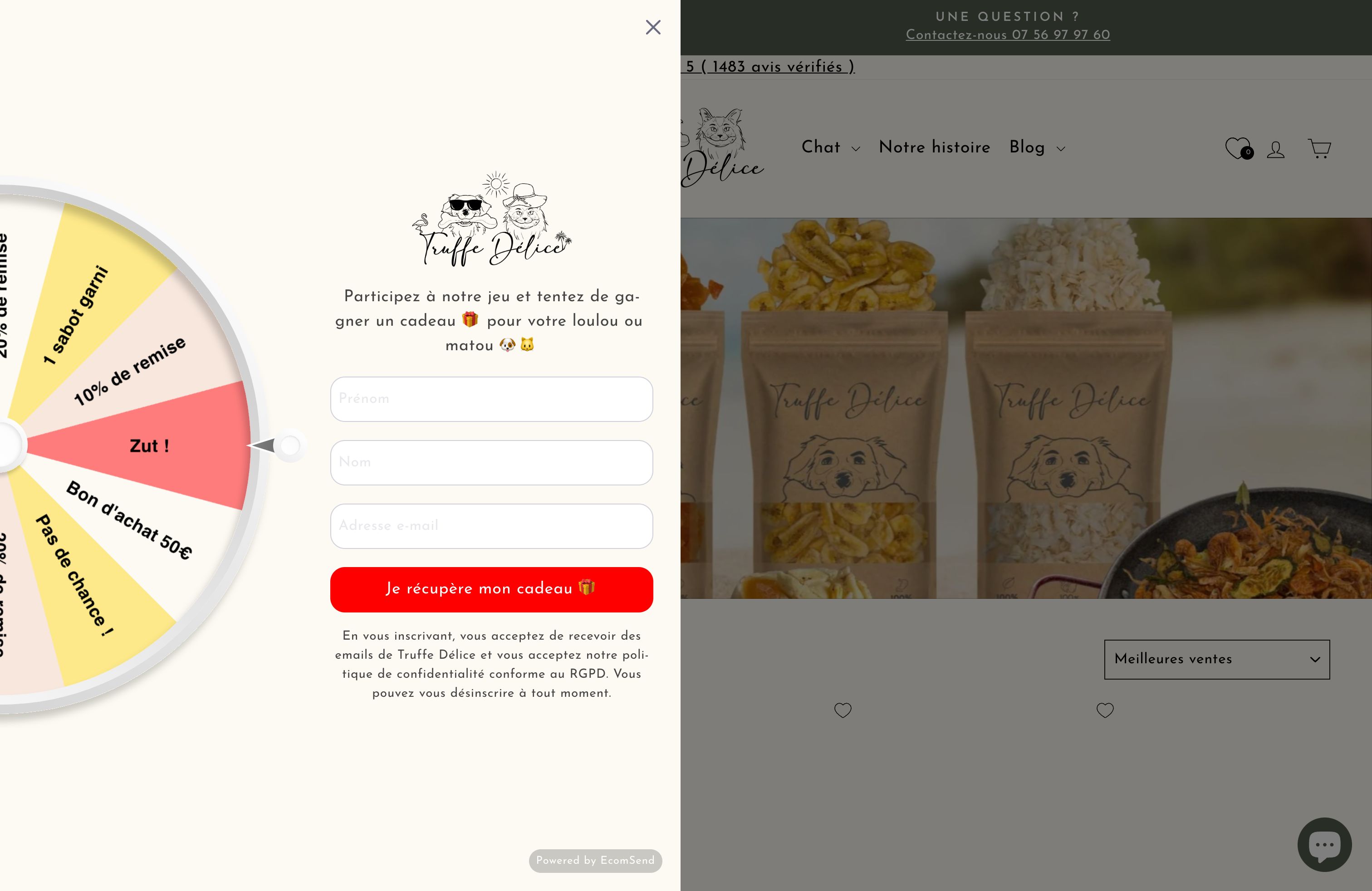The image size is (1372, 891).
Task: Click the wishlist heart icon
Action: coord(1236,147)
